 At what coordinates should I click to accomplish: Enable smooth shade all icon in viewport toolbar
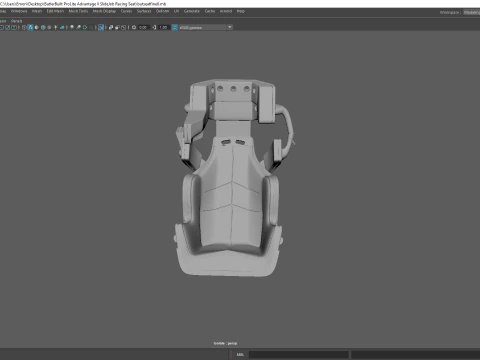point(30,27)
